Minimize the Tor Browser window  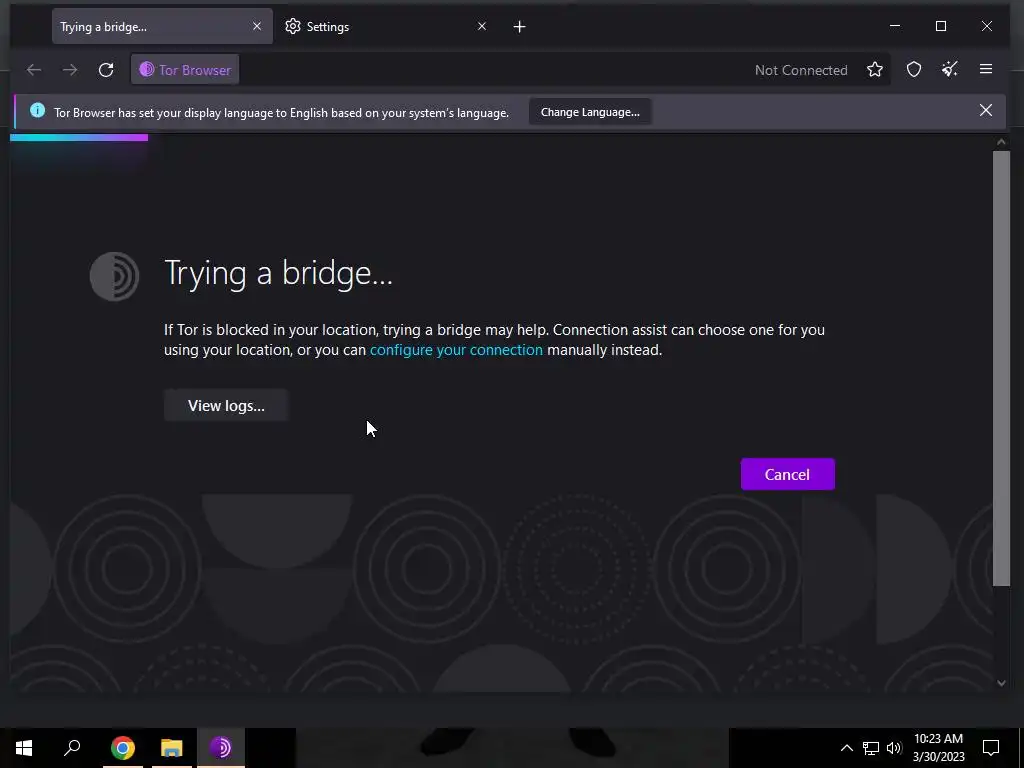tap(895, 26)
